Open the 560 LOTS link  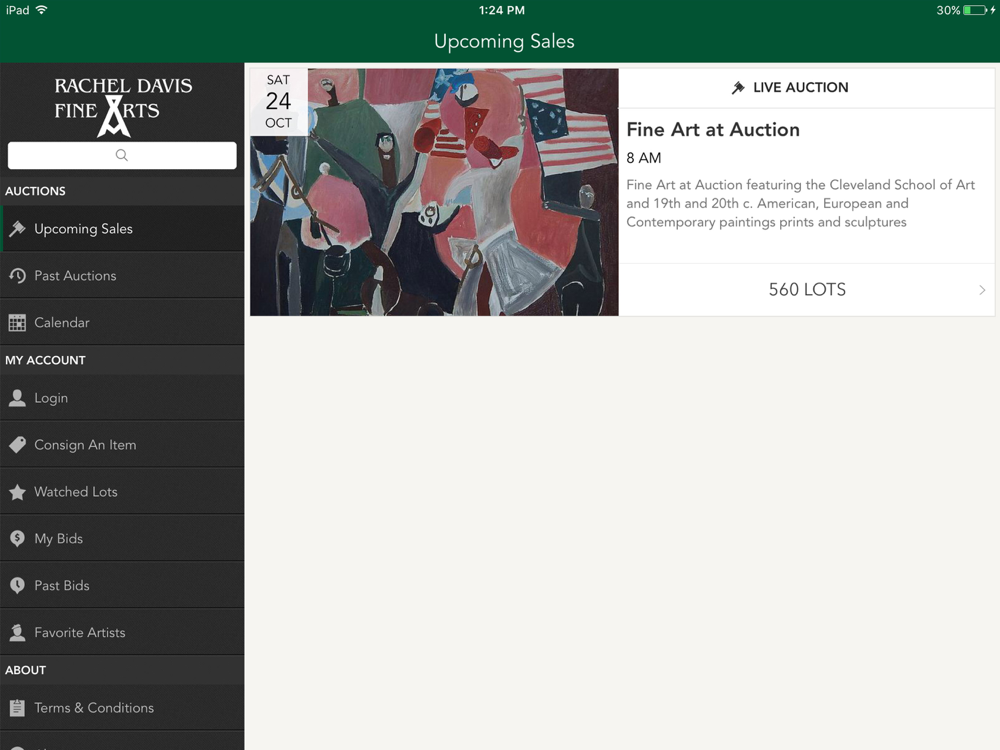(807, 290)
